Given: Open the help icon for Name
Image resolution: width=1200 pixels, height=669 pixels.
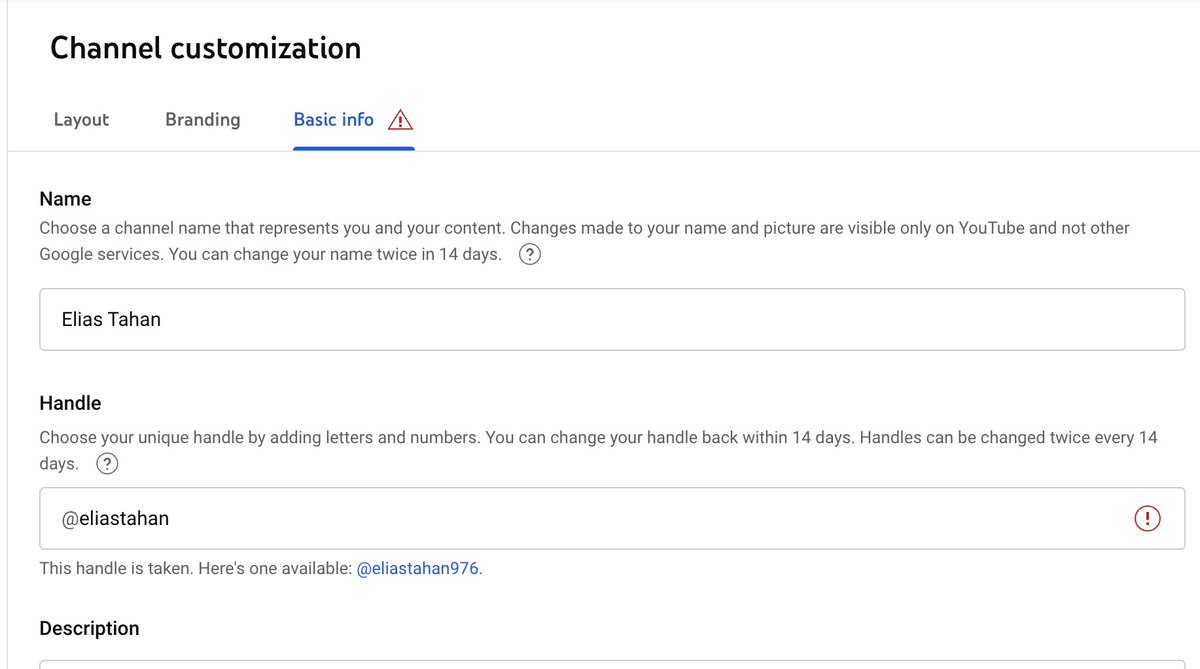Looking at the screenshot, I should [531, 255].
